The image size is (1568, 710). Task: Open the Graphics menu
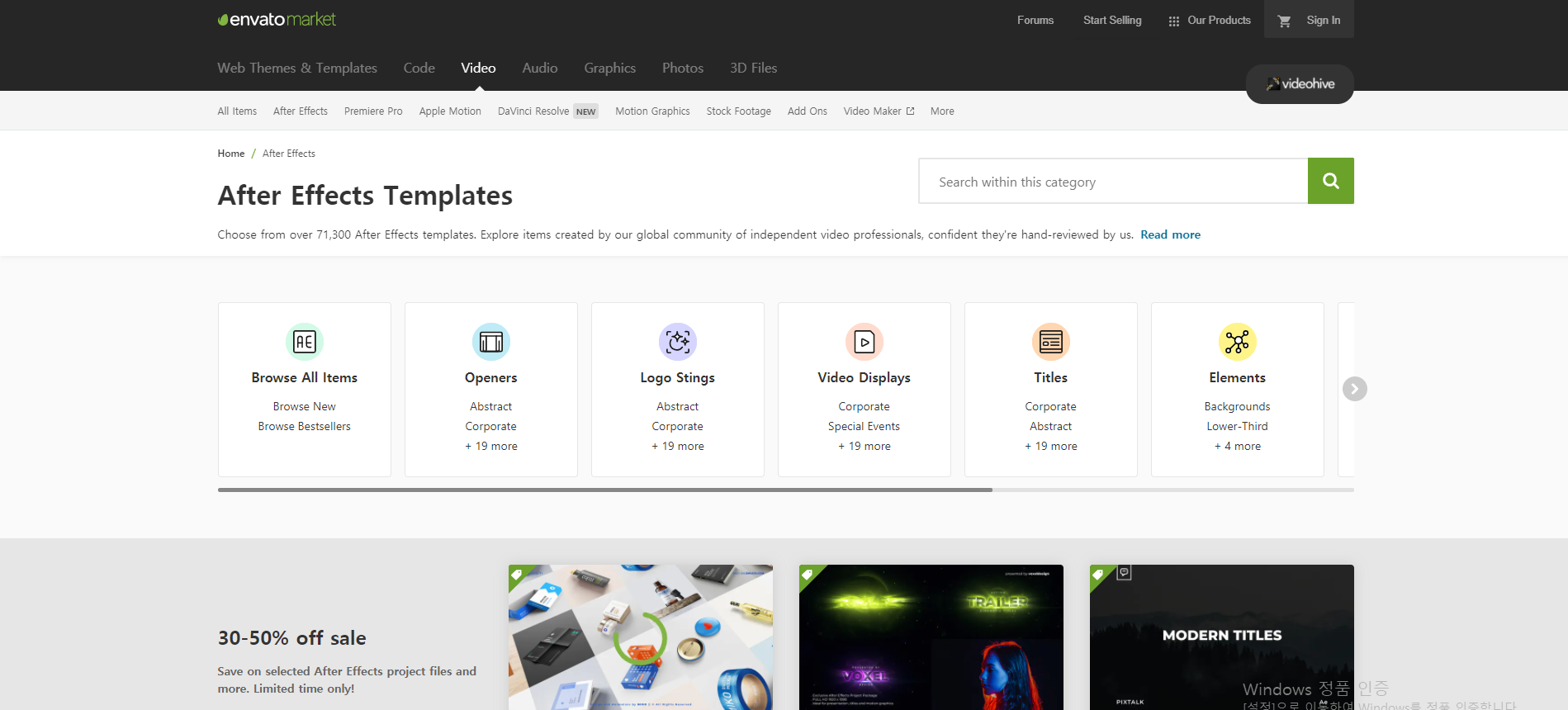(x=610, y=68)
